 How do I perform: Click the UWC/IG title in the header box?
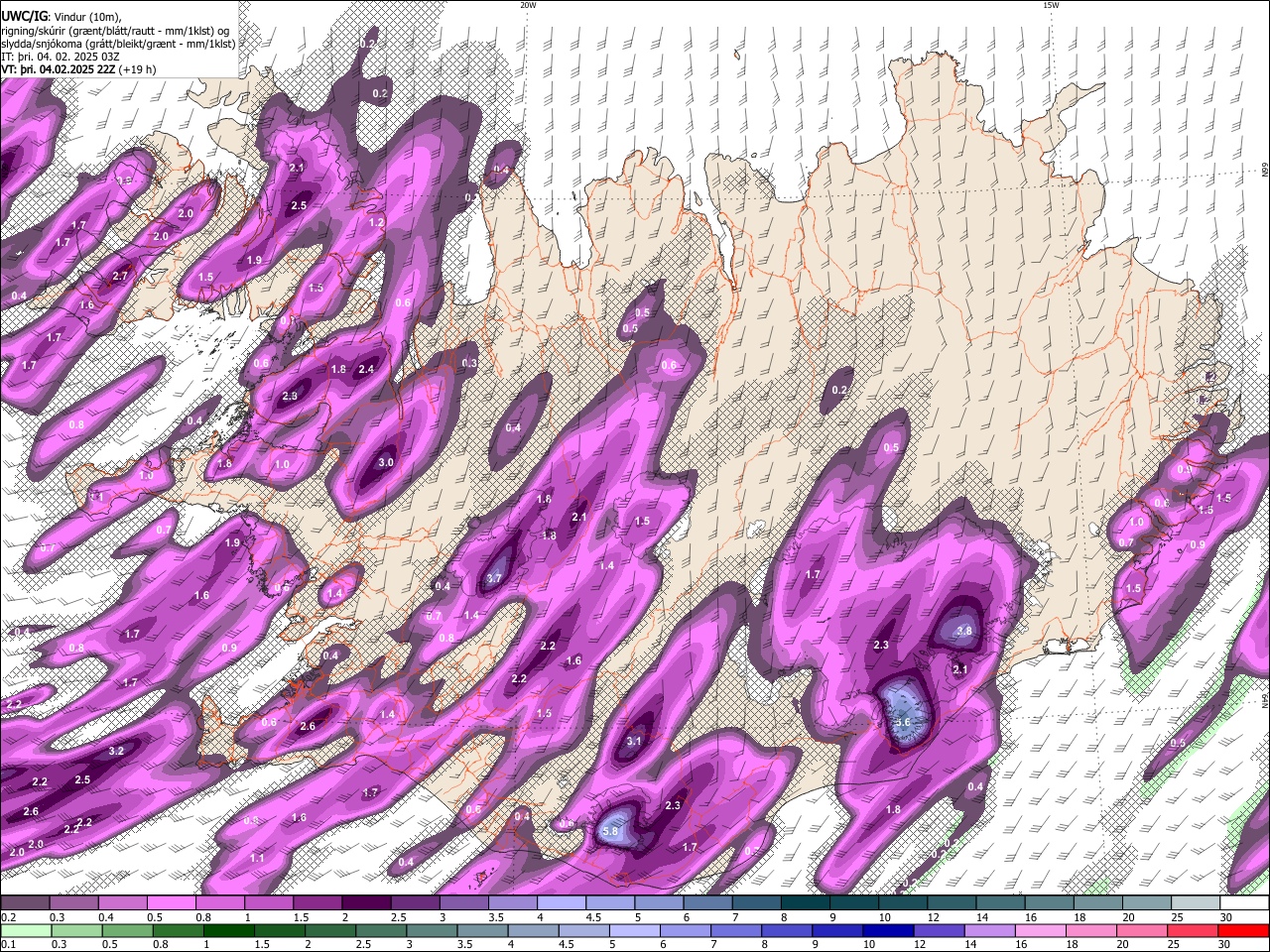(24, 16)
